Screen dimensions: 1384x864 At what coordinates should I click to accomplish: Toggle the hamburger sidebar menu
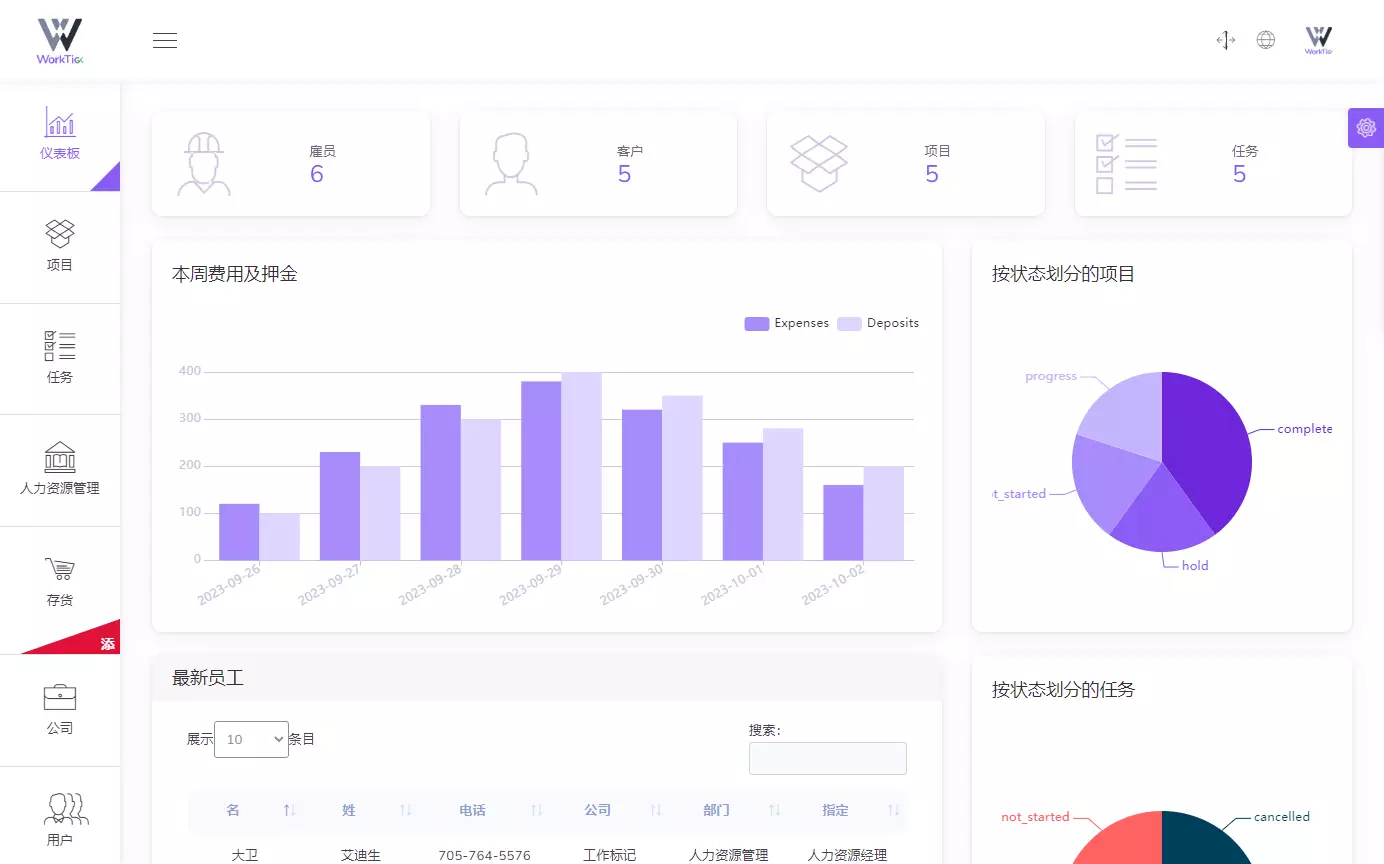(x=165, y=40)
